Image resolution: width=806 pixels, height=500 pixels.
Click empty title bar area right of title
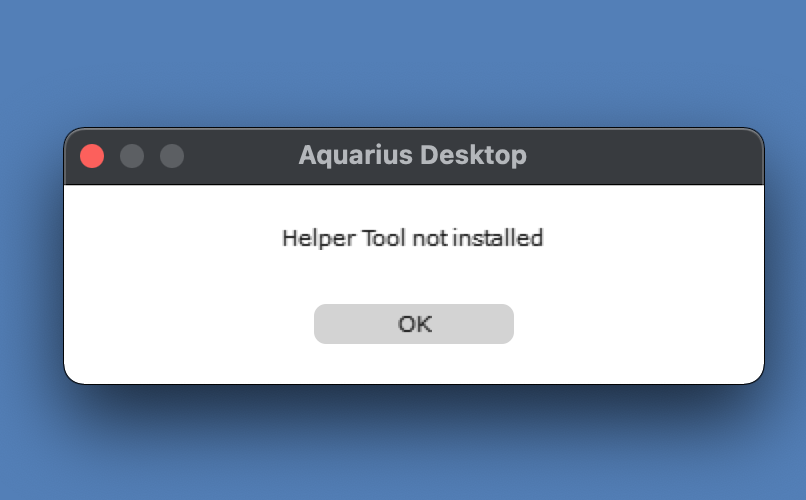tap(643, 156)
